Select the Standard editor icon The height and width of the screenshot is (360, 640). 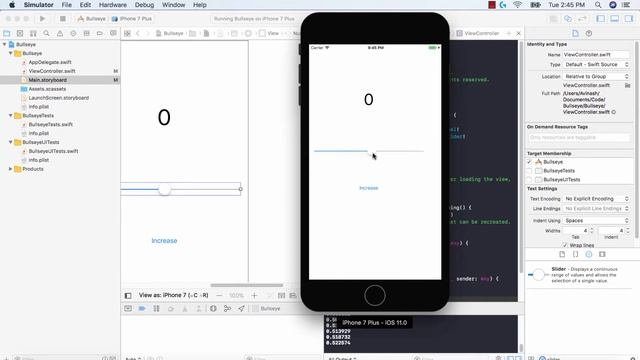tap(553, 19)
